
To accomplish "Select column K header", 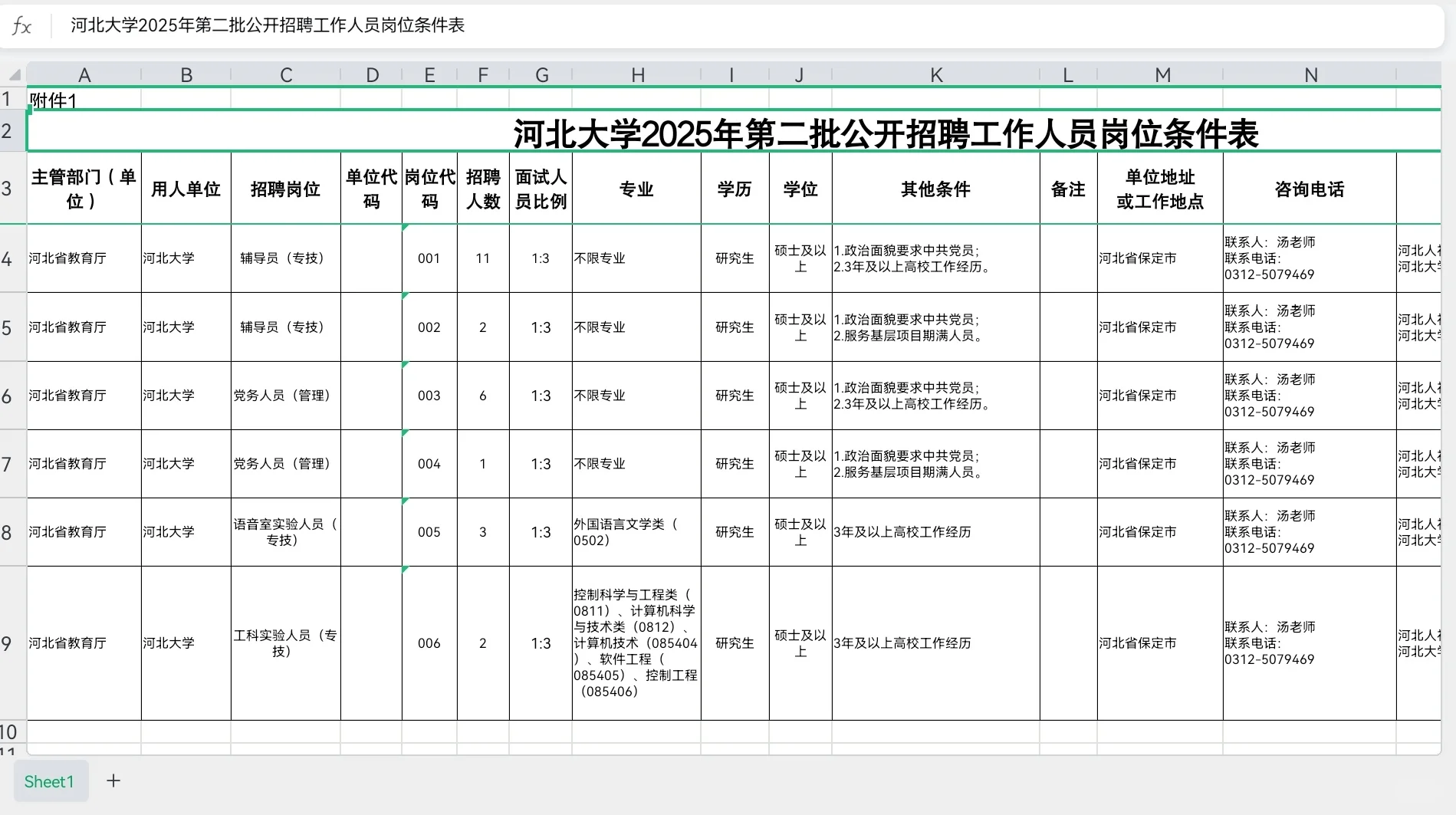I will pyautogui.click(x=936, y=74).
